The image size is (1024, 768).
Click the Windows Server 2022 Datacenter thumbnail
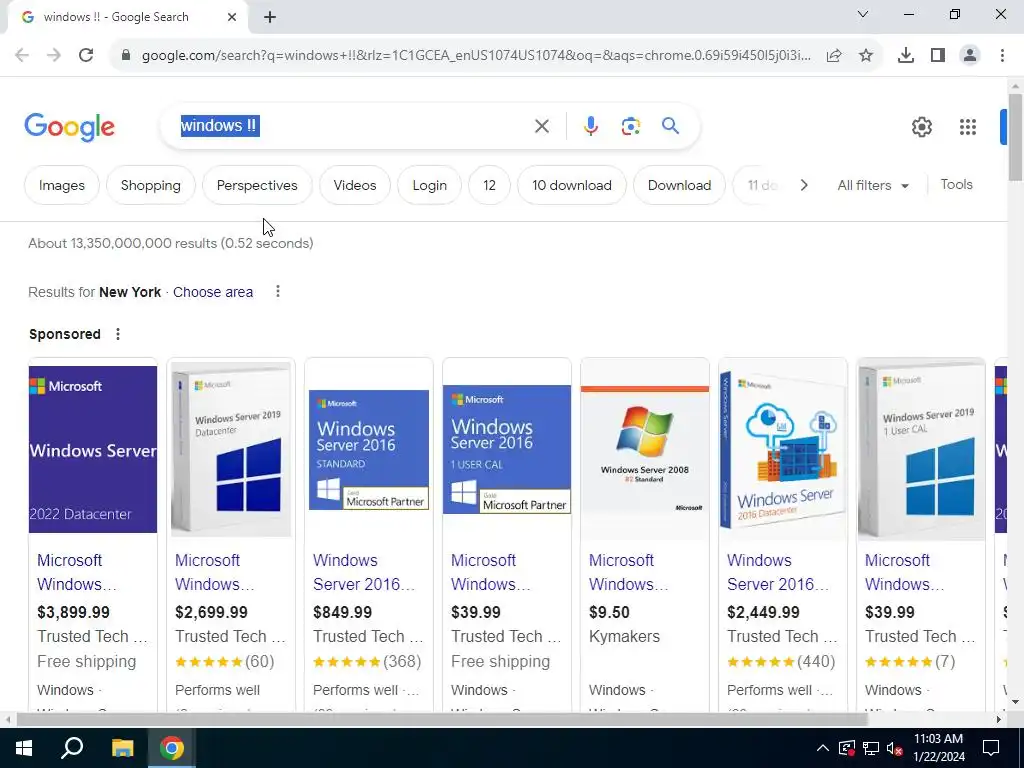[x=93, y=449]
